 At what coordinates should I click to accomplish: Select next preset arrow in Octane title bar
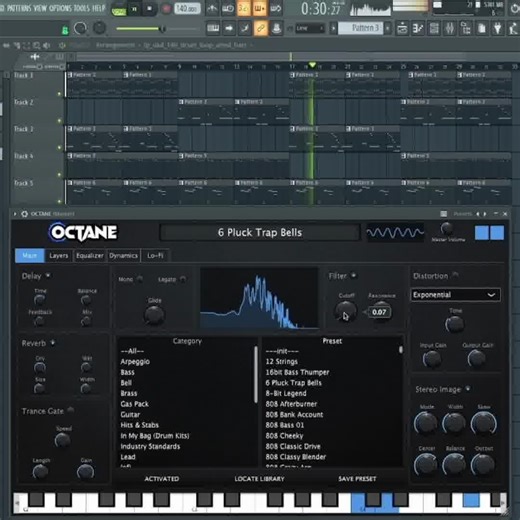tap(485, 214)
